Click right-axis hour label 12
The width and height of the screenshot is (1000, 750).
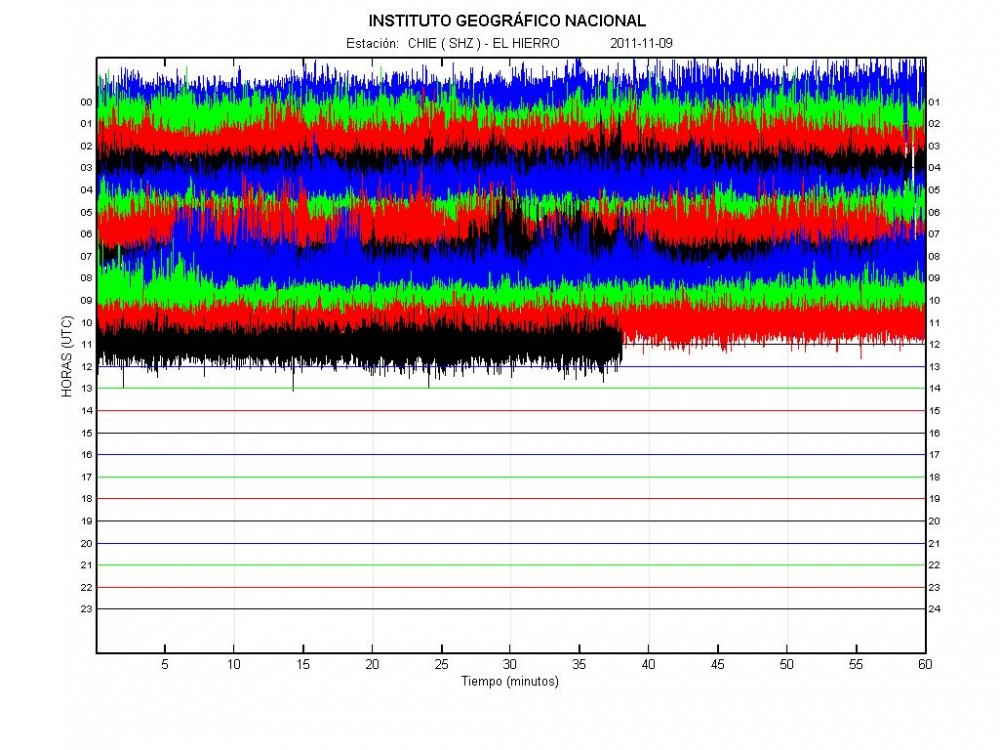934,345
